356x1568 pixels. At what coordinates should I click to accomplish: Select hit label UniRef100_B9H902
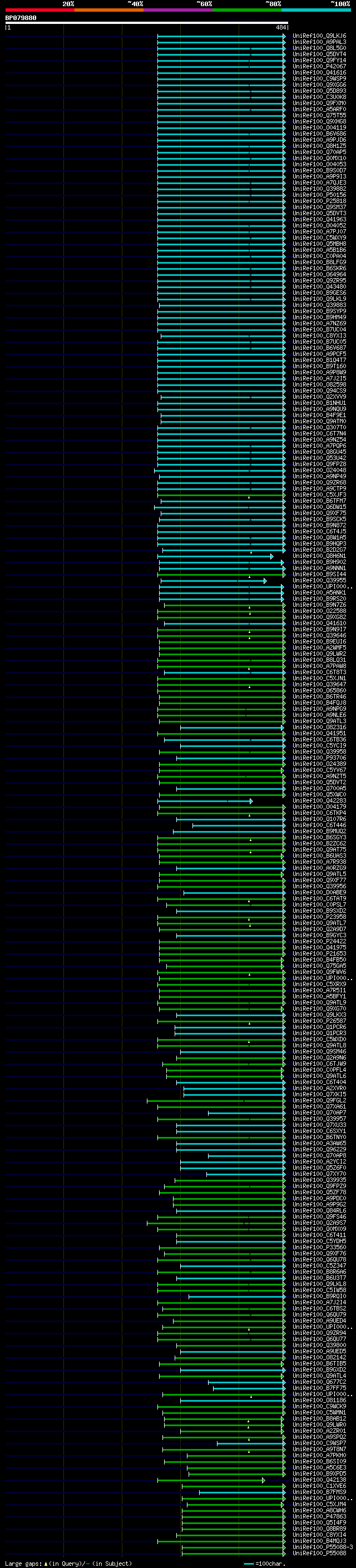(x=319, y=562)
